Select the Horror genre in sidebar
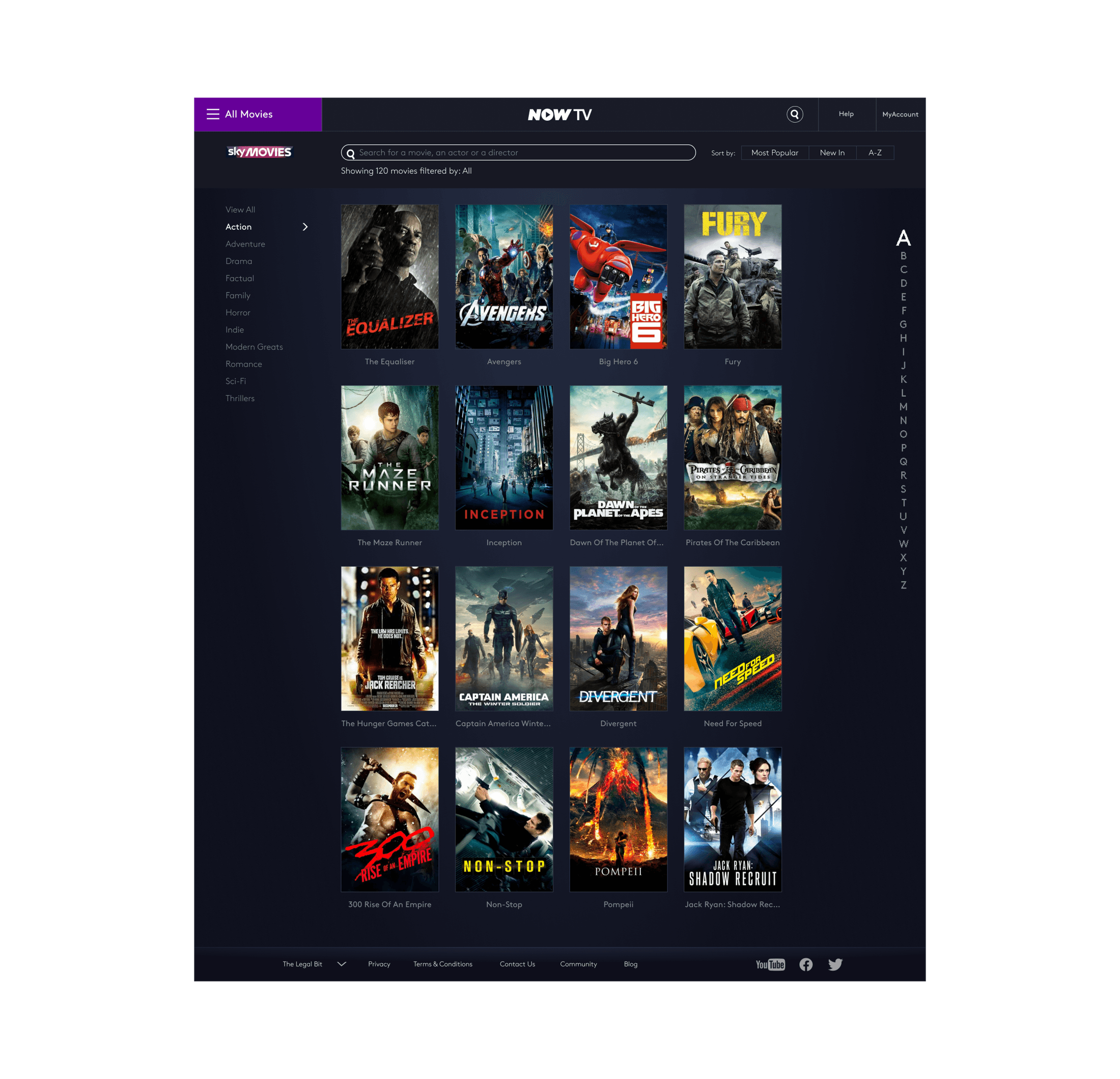Viewport: 1120px width, 1079px height. coord(238,313)
